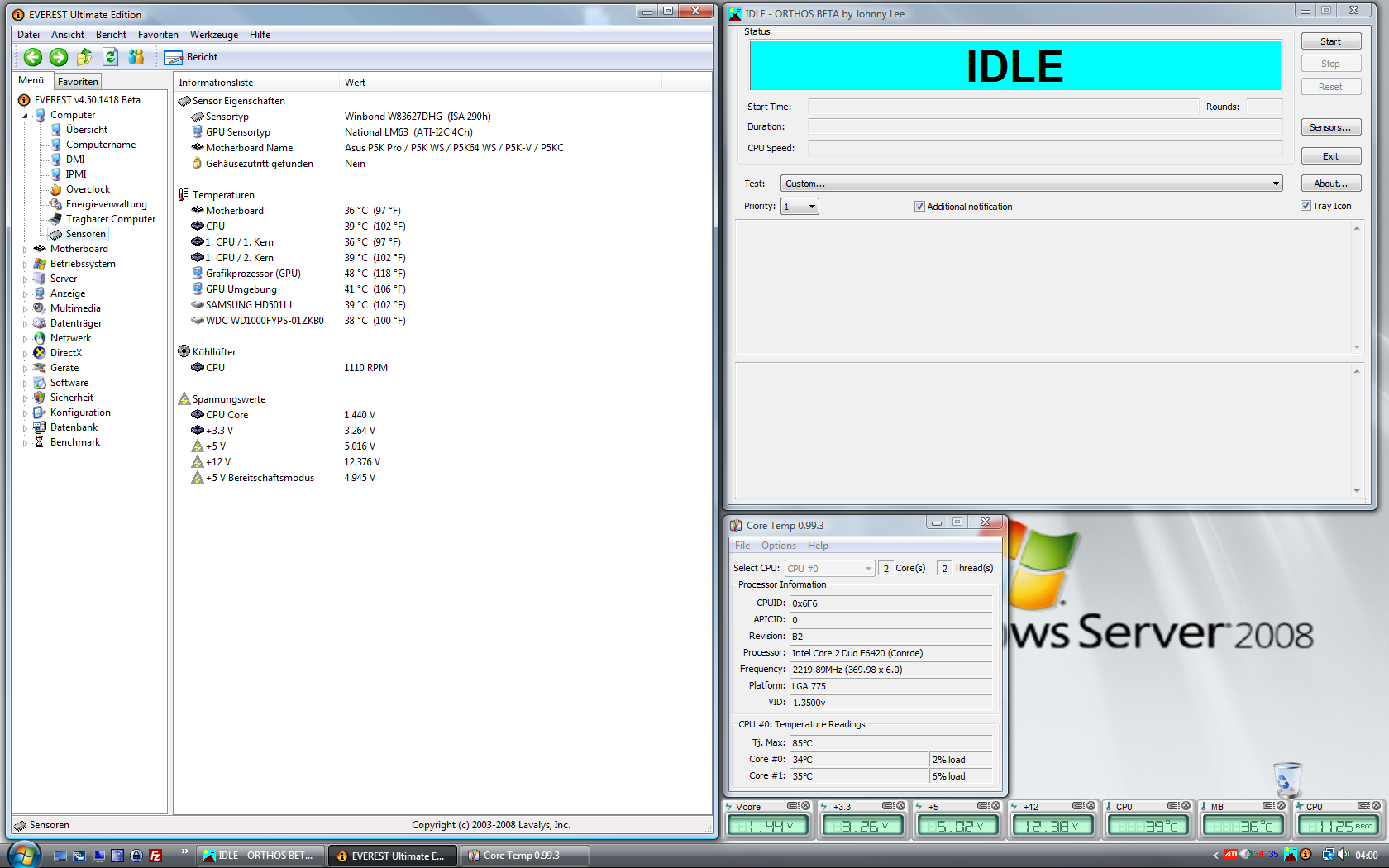Click the volume speaker tray icon
Image resolution: width=1389 pixels, height=868 pixels.
pos(1344,855)
